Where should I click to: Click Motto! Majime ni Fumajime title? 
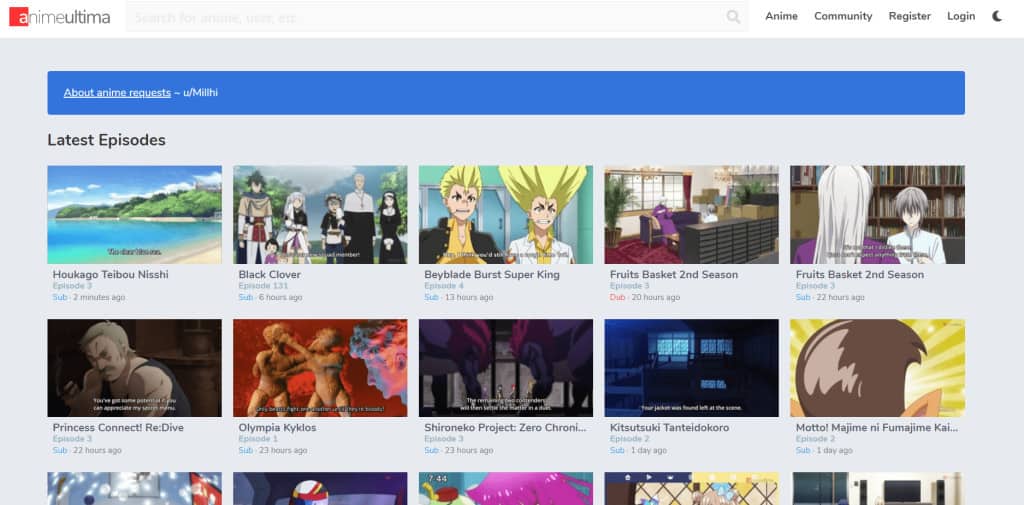[x=876, y=428]
